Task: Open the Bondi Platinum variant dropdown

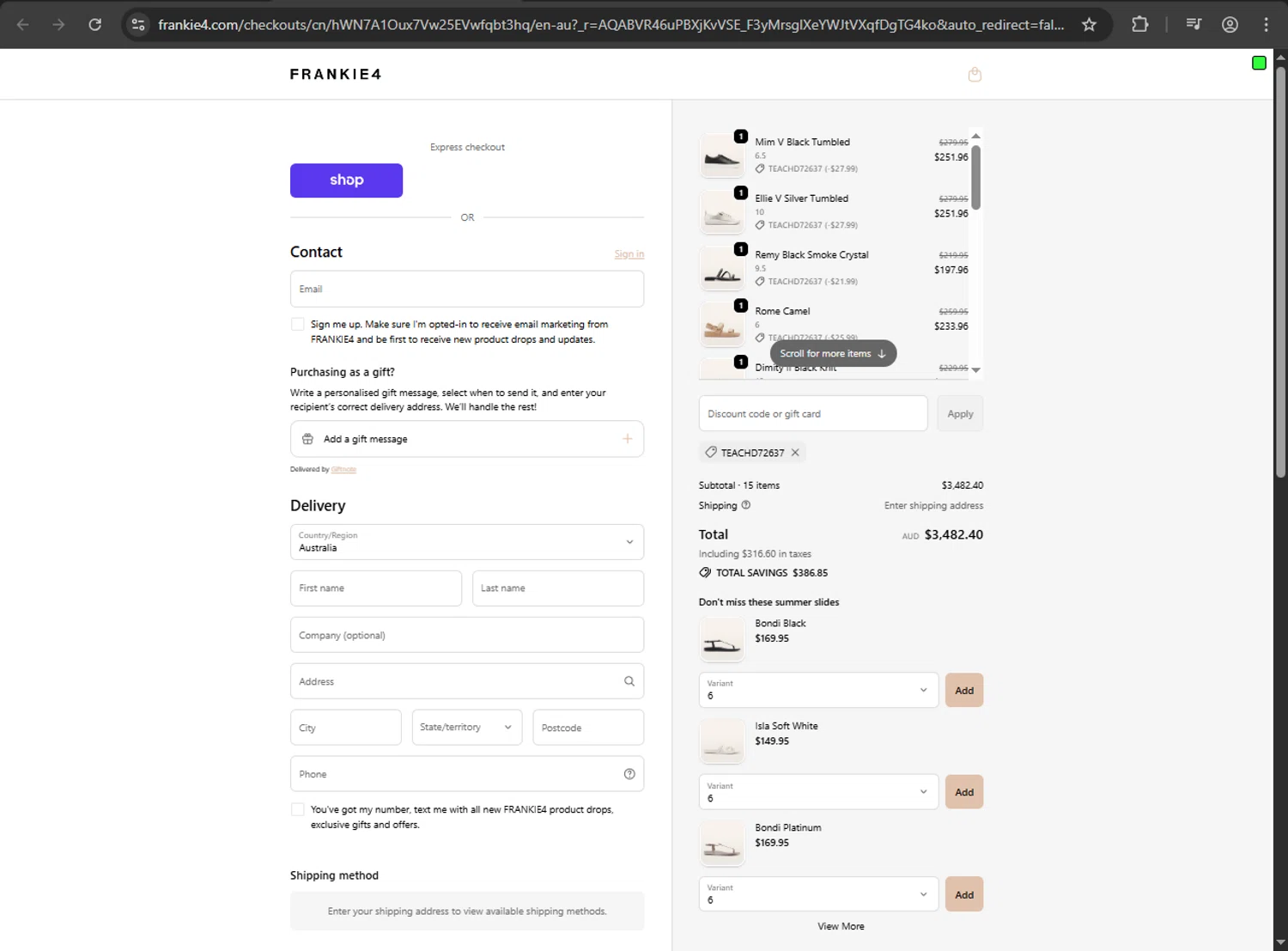Action: 817,894
